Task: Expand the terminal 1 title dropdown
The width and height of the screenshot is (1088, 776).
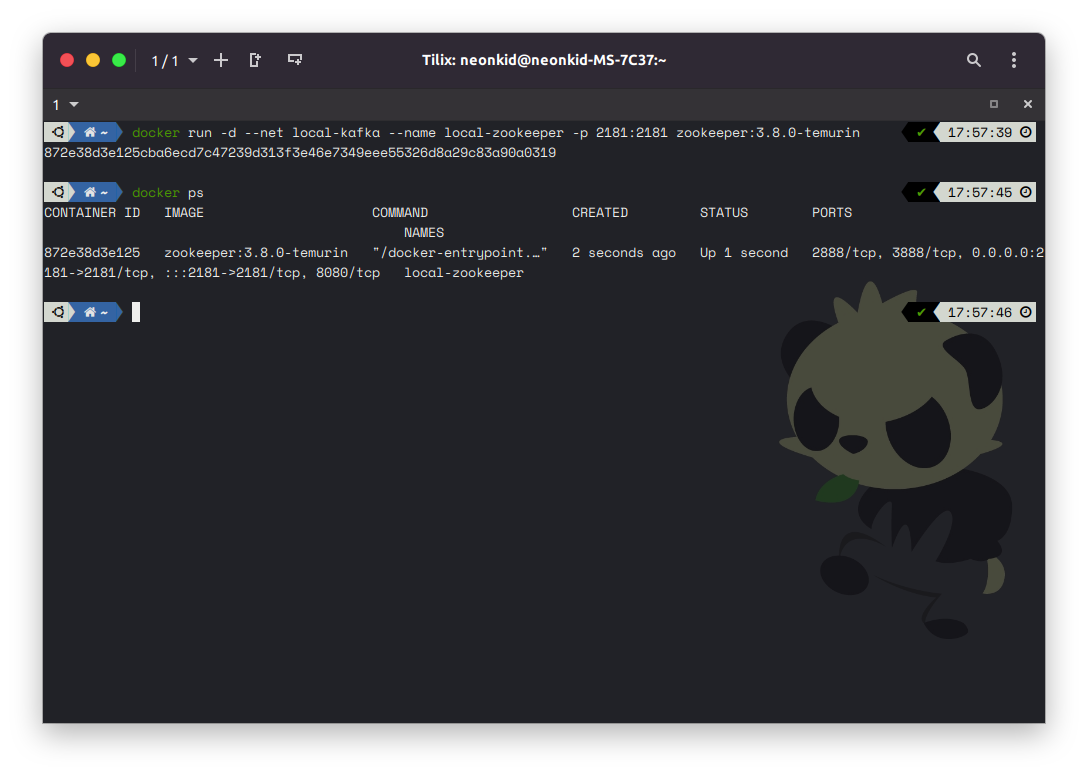Action: tap(65, 105)
